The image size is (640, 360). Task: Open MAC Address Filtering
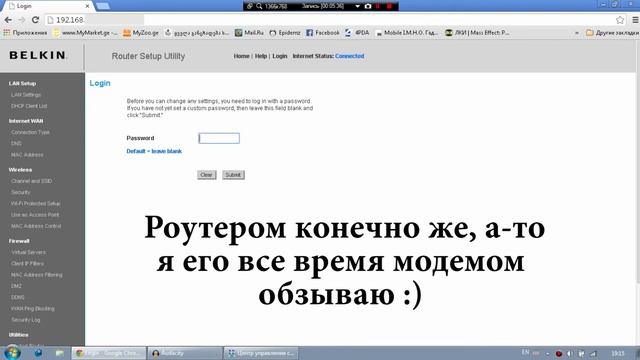coord(37,275)
